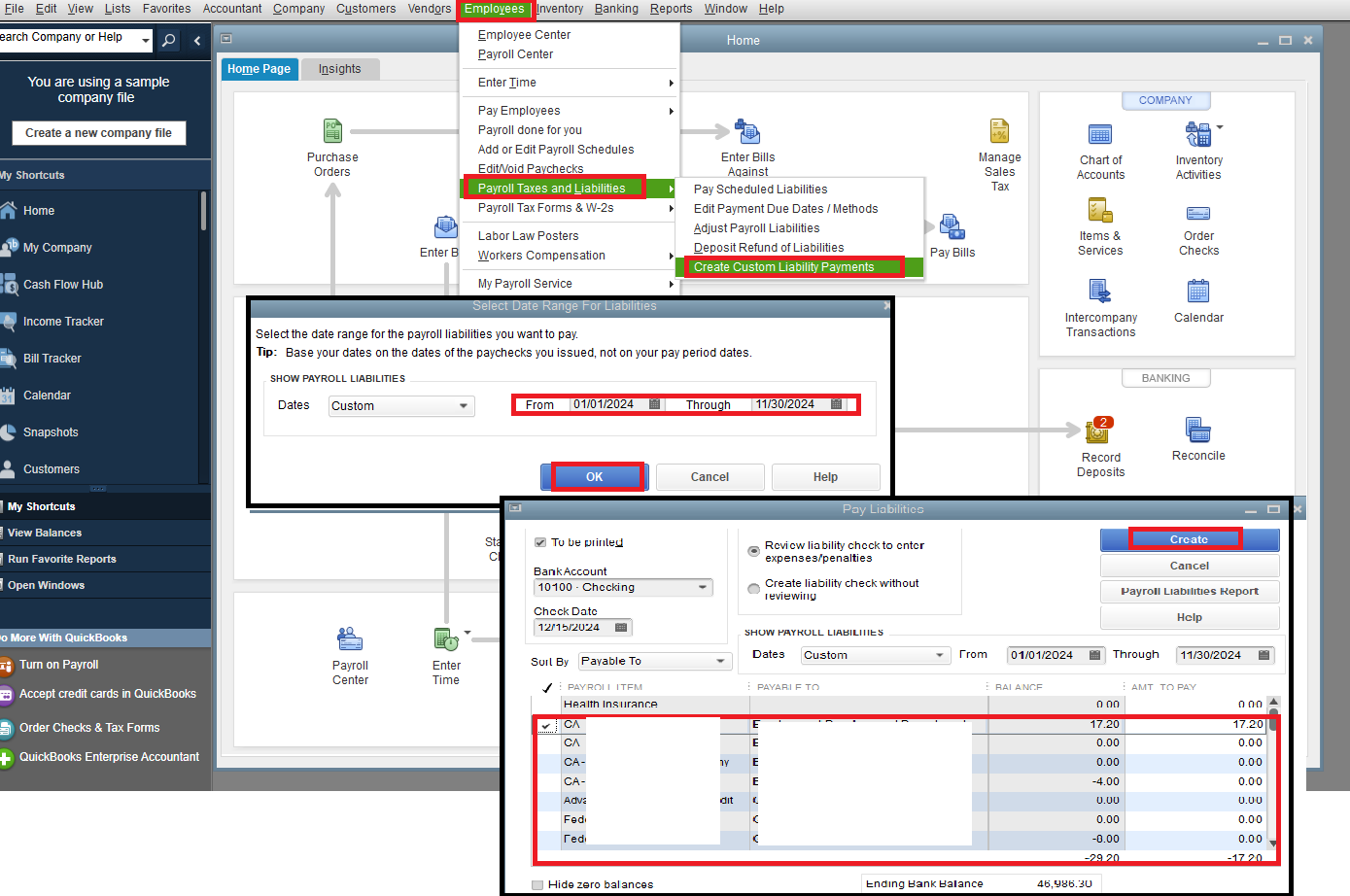
Task: Click Turn on Payroll in the sidebar
Action: point(59,665)
